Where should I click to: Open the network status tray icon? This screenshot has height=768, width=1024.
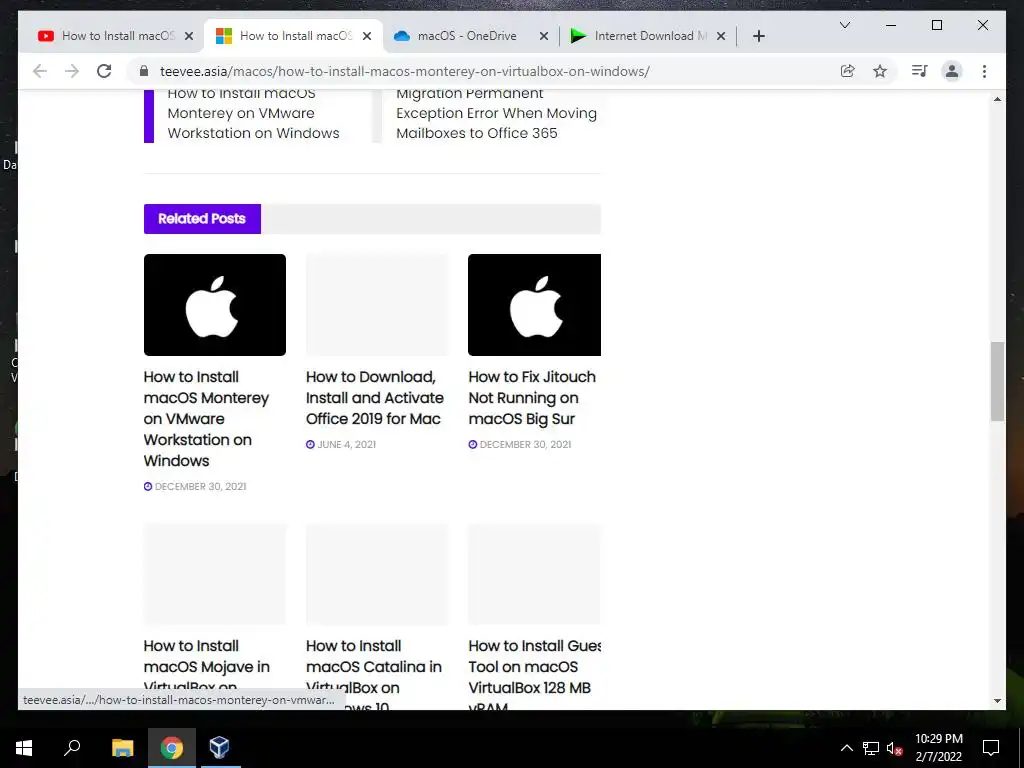[871, 748]
